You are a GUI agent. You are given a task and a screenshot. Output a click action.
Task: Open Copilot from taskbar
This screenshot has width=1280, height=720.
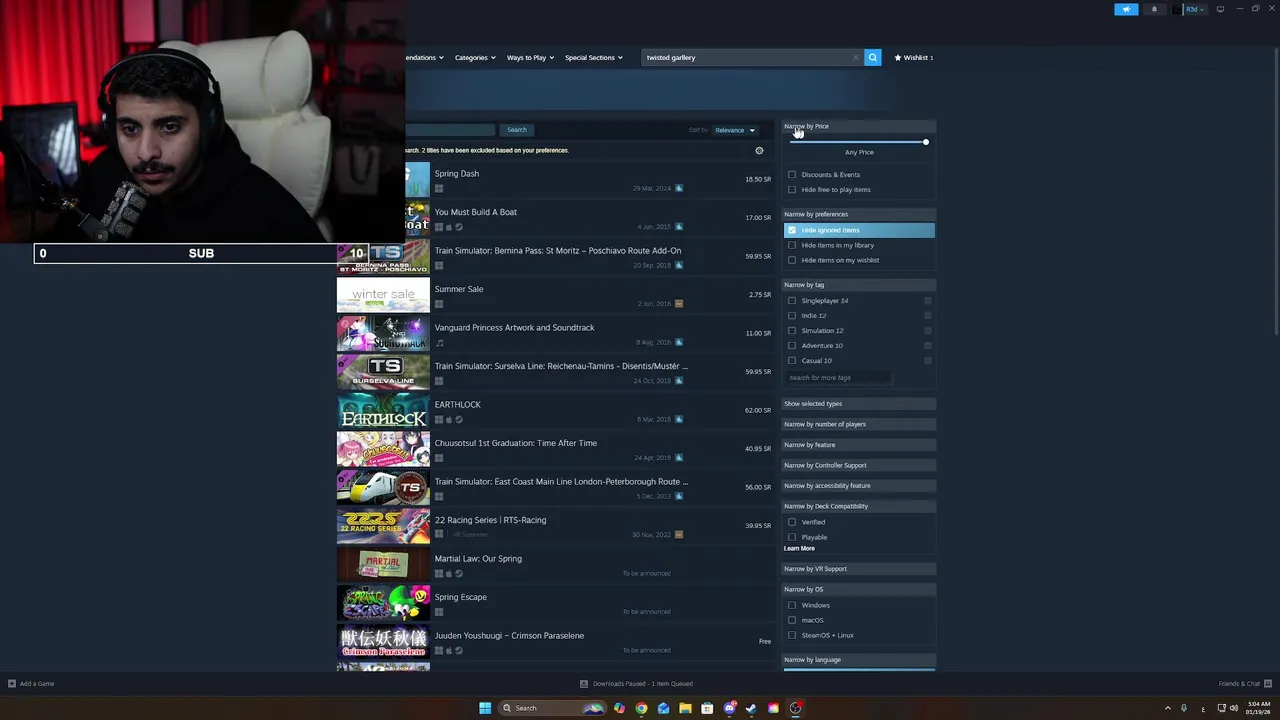pos(619,708)
